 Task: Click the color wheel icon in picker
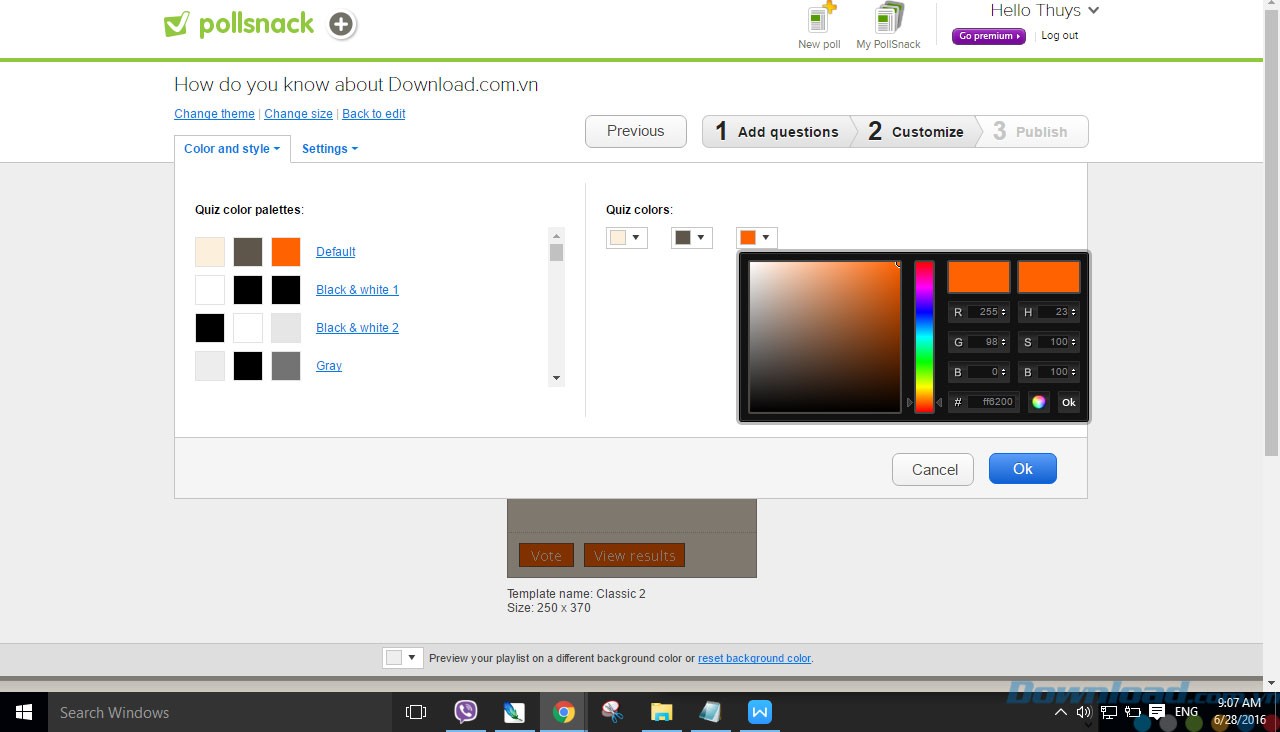click(1039, 402)
